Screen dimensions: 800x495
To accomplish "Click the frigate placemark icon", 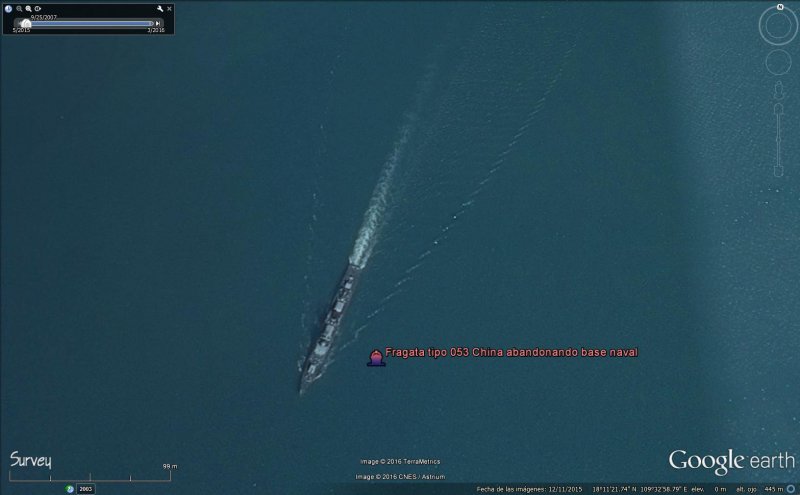I will point(376,357).
